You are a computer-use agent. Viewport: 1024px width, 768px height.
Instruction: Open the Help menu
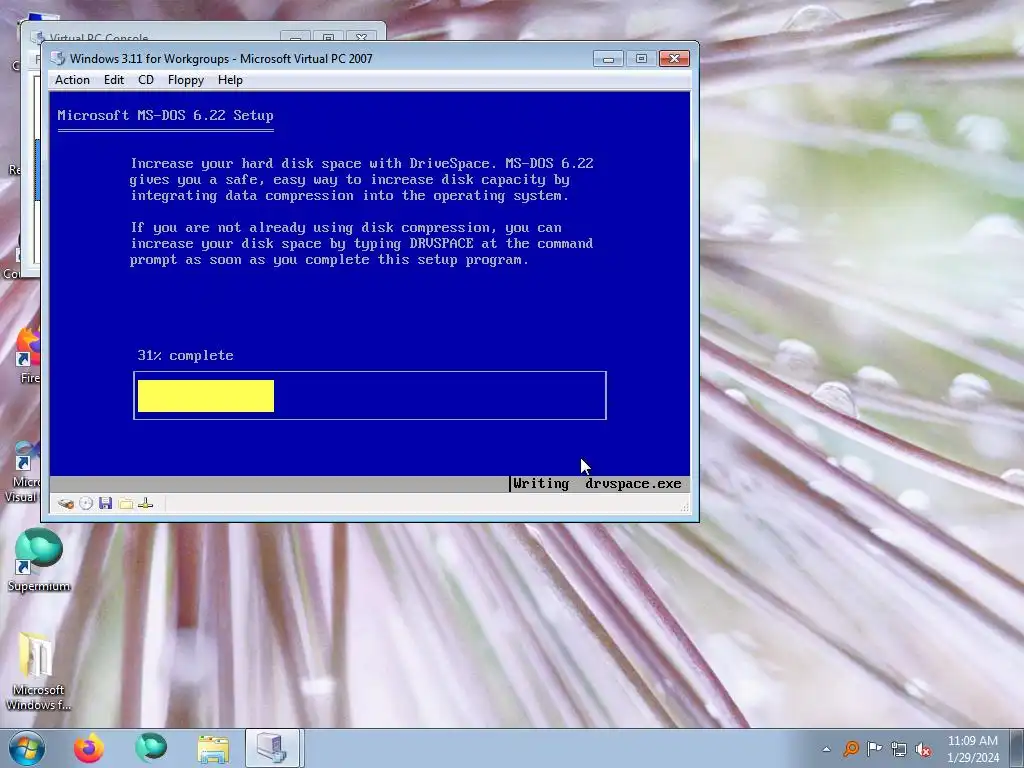230,80
